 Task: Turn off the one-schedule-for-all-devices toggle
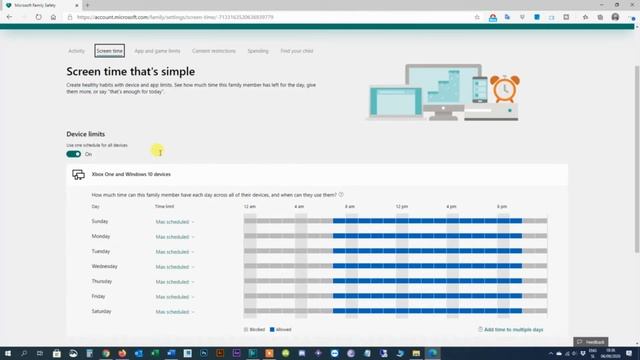[x=73, y=154]
